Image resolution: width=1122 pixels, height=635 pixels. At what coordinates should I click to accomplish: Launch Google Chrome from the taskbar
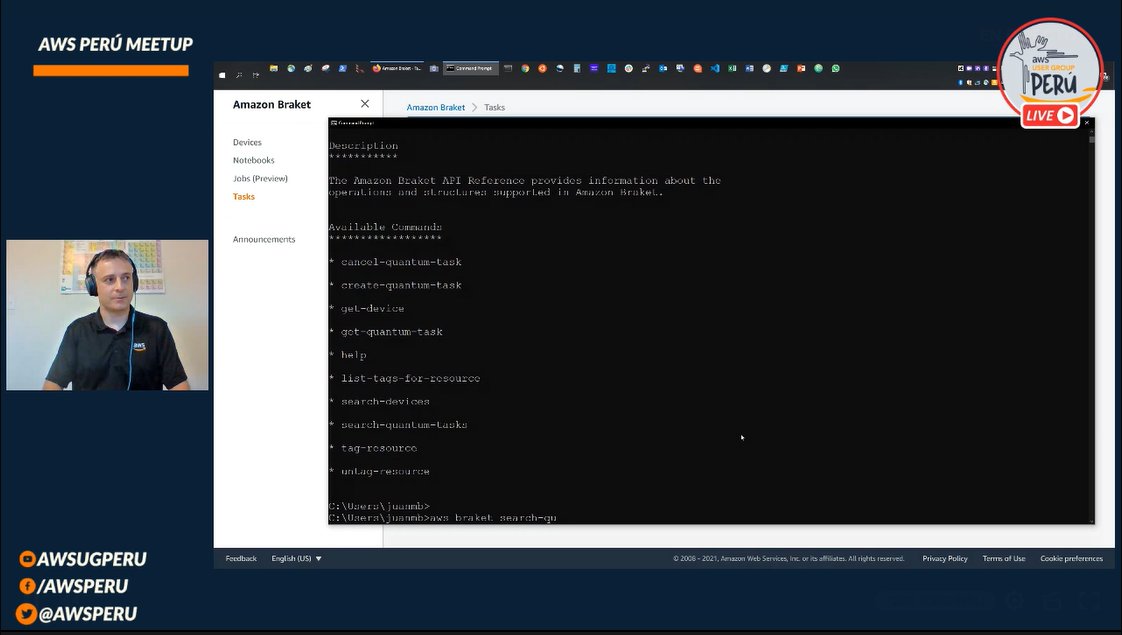coord(525,68)
